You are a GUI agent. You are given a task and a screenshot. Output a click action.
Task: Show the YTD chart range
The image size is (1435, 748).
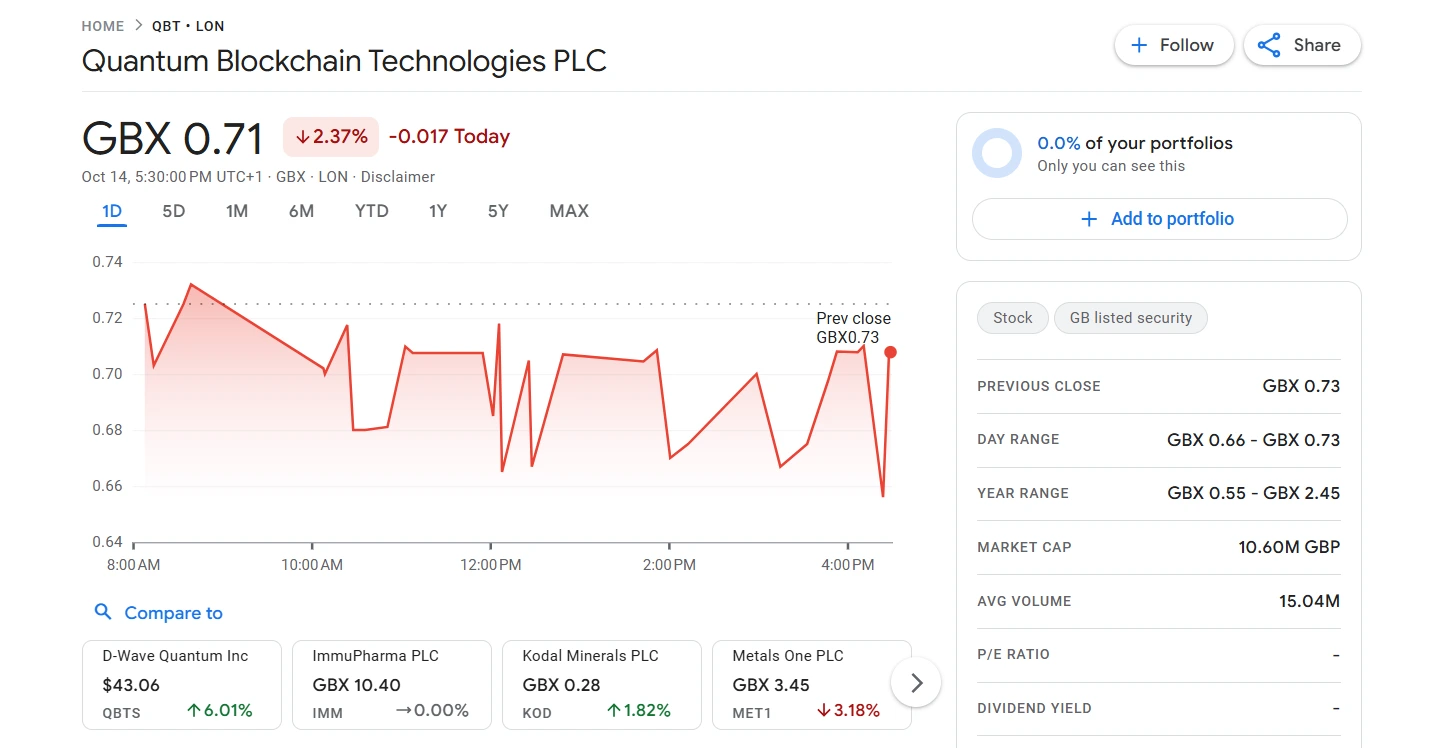[371, 211]
